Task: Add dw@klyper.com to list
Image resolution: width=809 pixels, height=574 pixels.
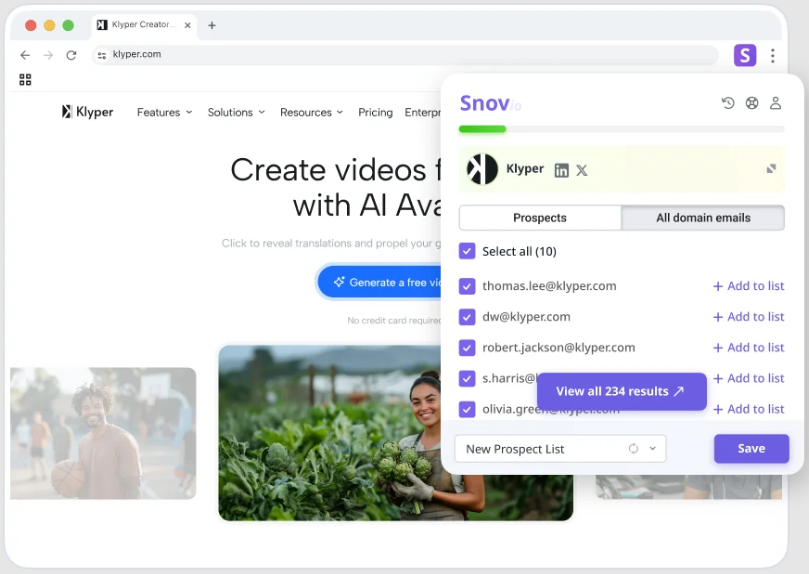Action: coord(748,317)
